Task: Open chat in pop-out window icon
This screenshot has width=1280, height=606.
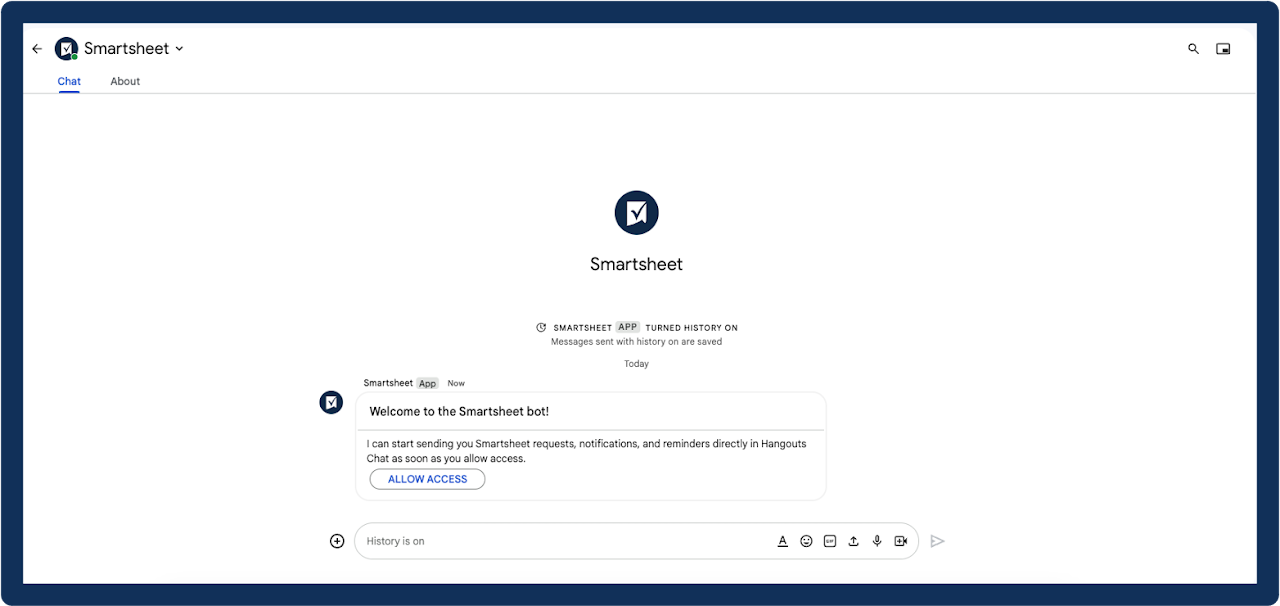Action: tap(1223, 48)
